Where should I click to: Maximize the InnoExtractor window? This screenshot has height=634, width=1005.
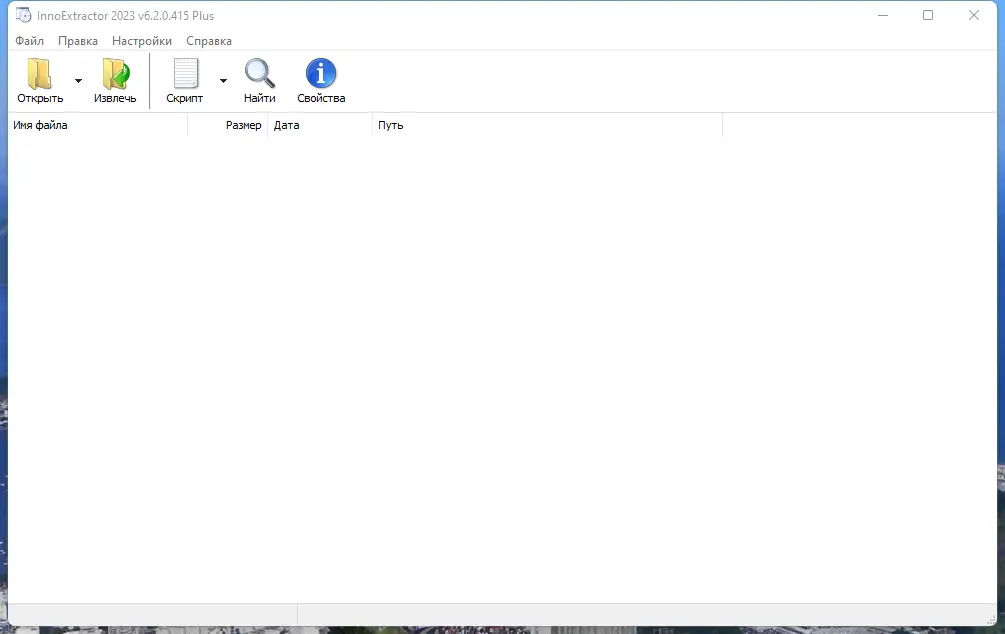(927, 15)
